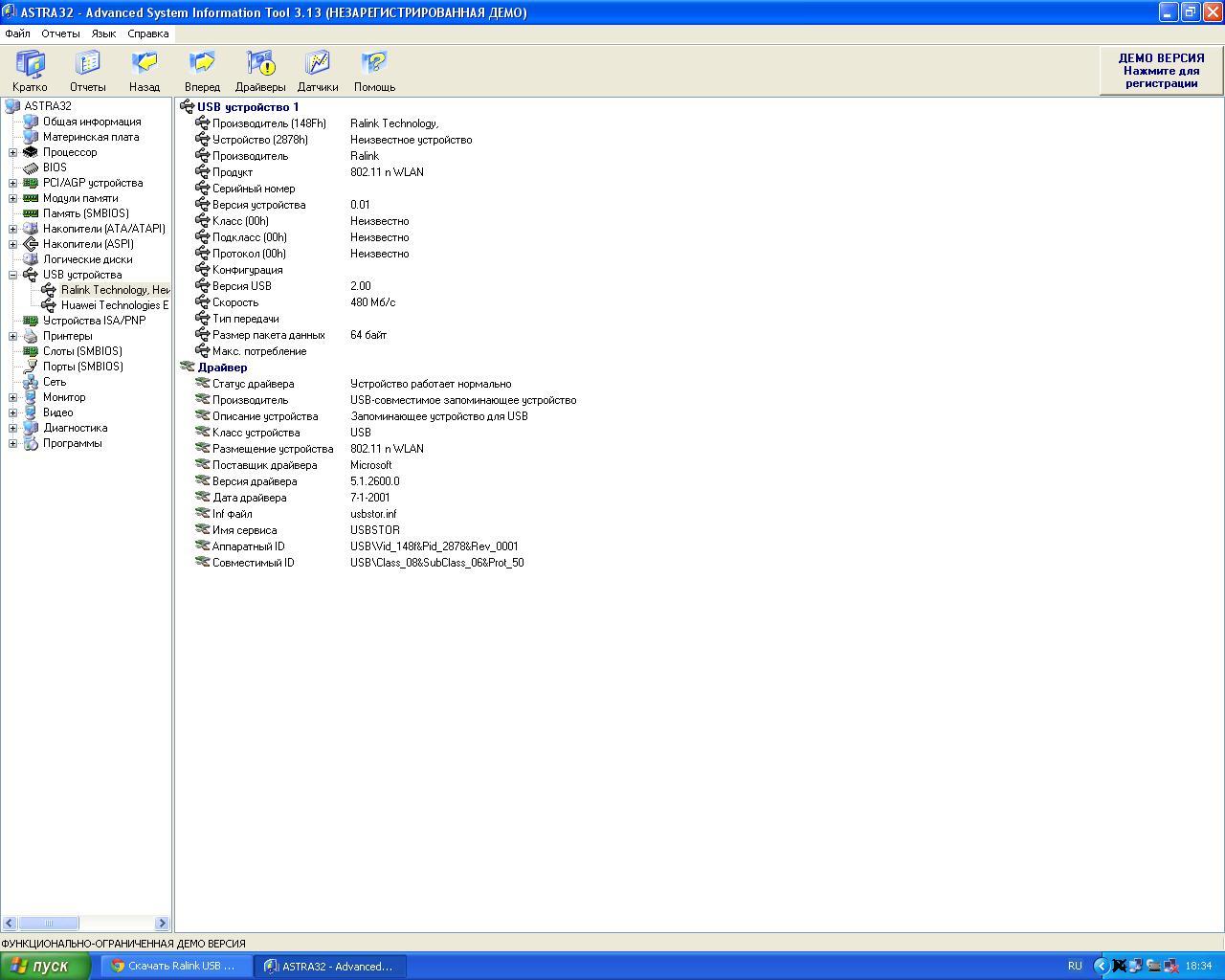Open the Отчеты menu in menu bar

point(60,33)
